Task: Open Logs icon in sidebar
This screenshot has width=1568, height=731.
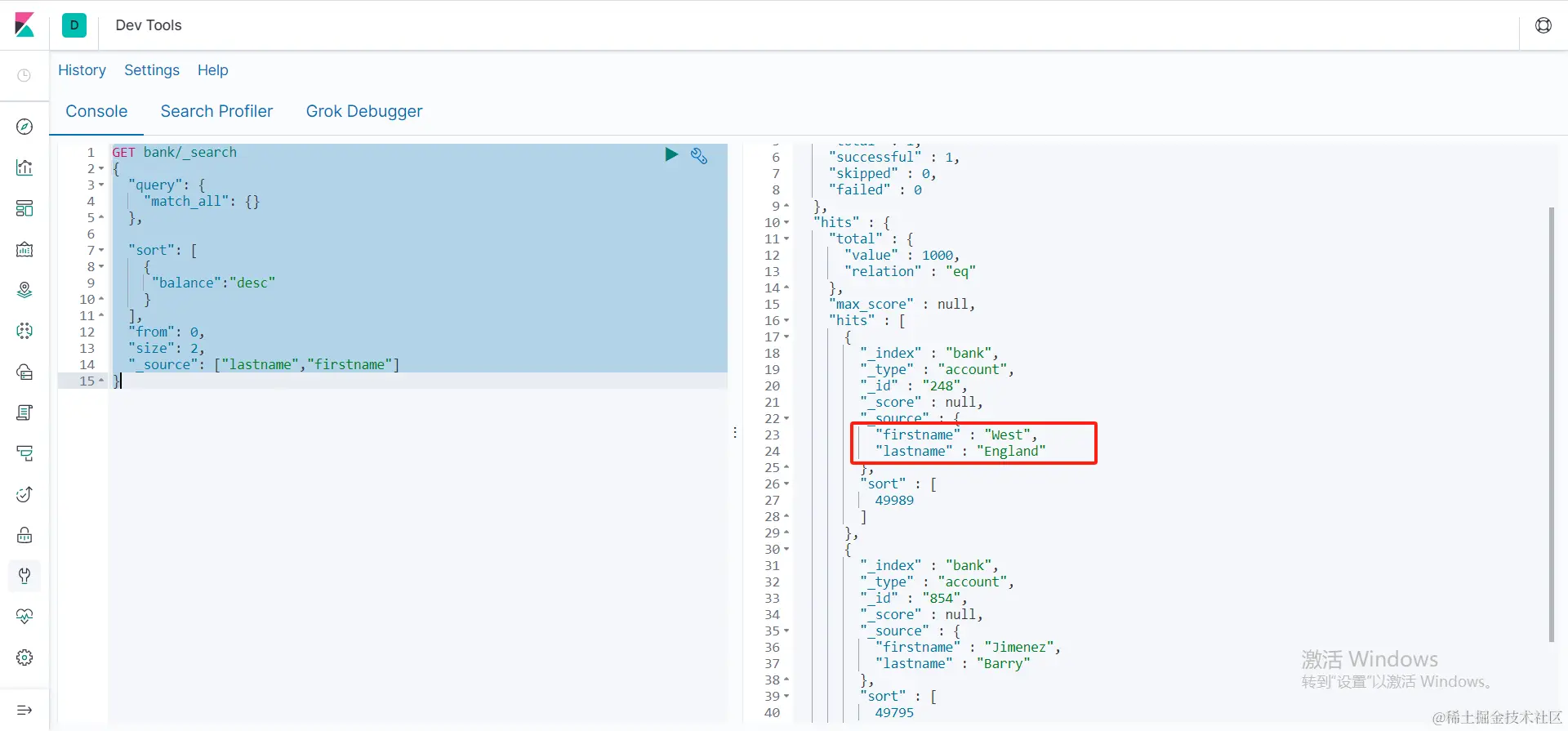Action: (24, 412)
